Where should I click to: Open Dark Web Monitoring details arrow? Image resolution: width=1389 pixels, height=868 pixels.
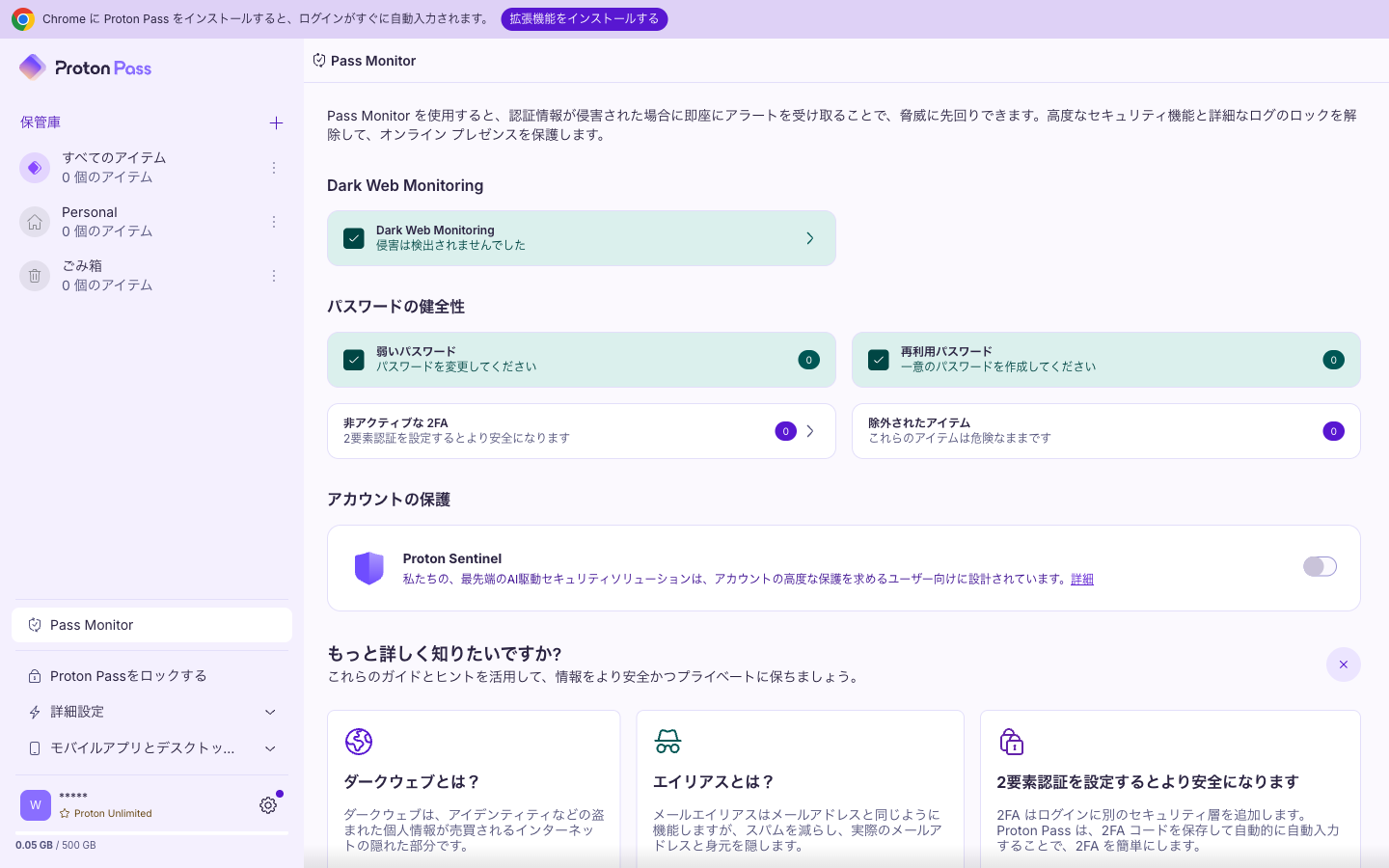click(810, 238)
